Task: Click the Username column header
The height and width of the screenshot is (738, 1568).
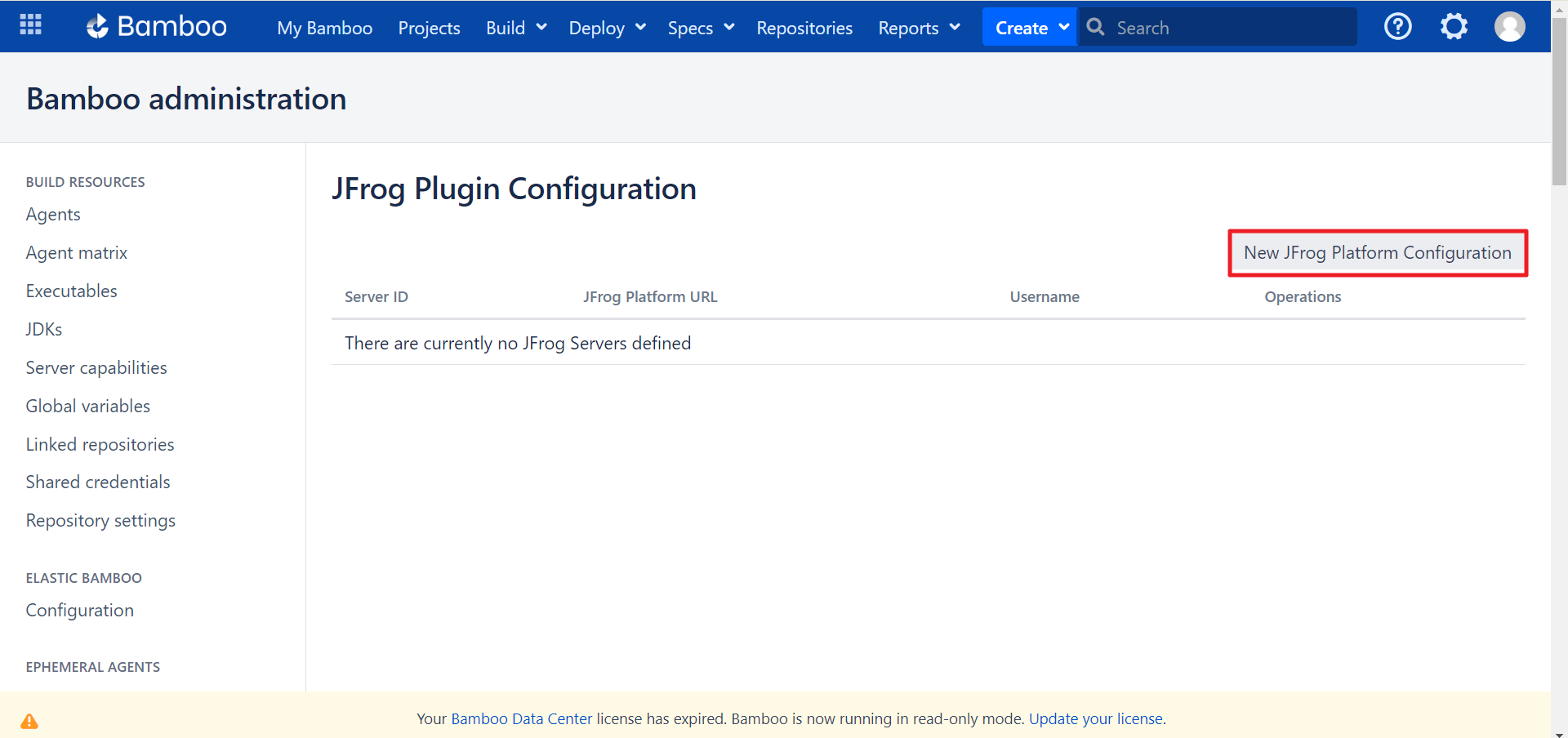Action: click(1045, 296)
